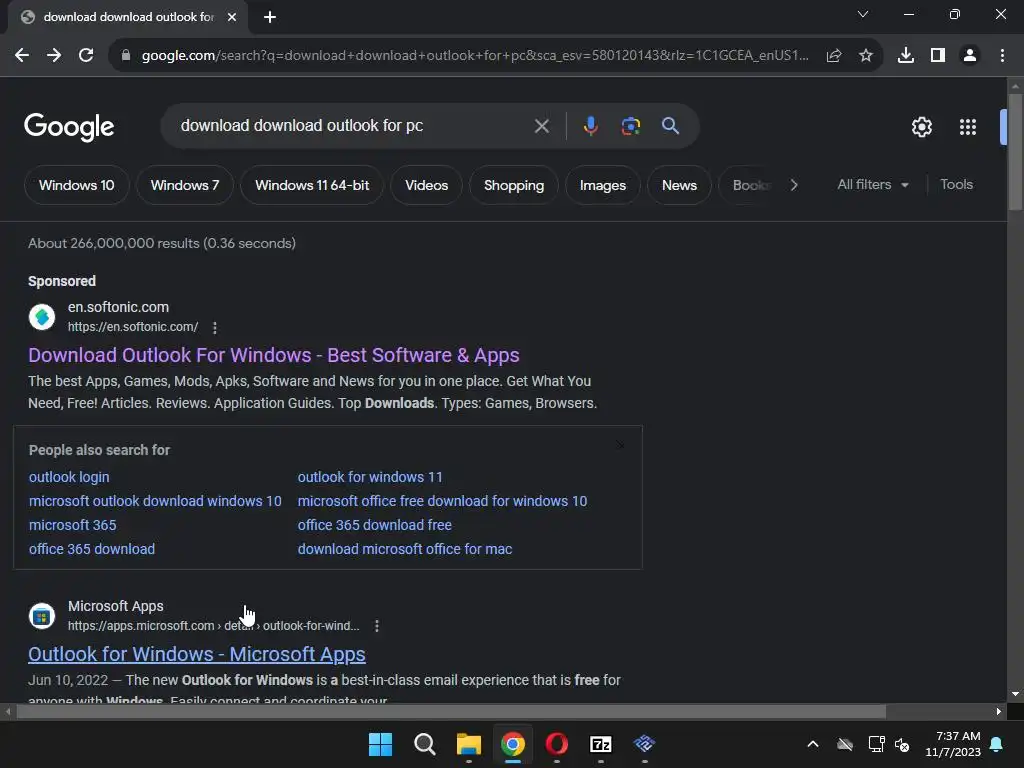Viewport: 1024px width, 768px height.
Task: Switch to Images results
Action: tap(603, 185)
